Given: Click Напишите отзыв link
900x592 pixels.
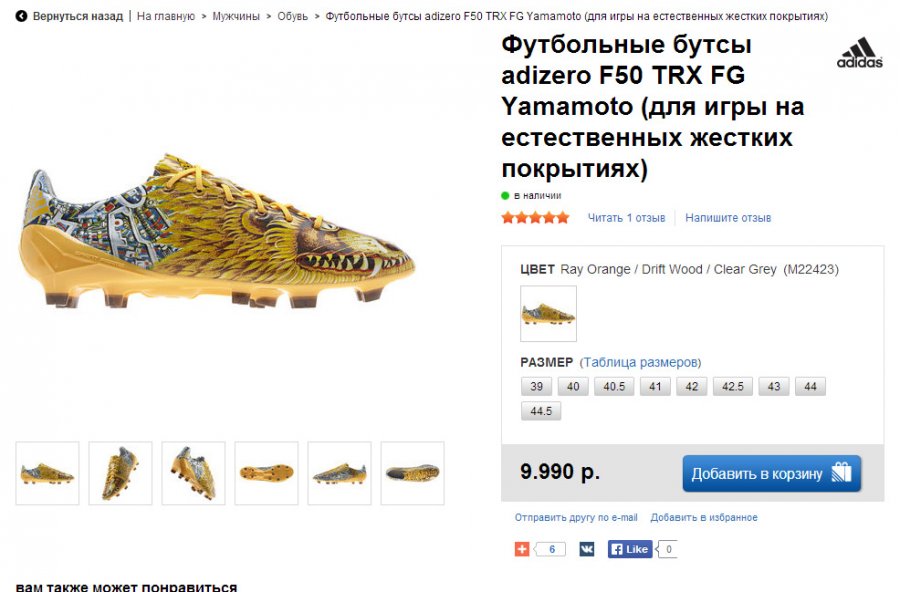Looking at the screenshot, I should (728, 218).
